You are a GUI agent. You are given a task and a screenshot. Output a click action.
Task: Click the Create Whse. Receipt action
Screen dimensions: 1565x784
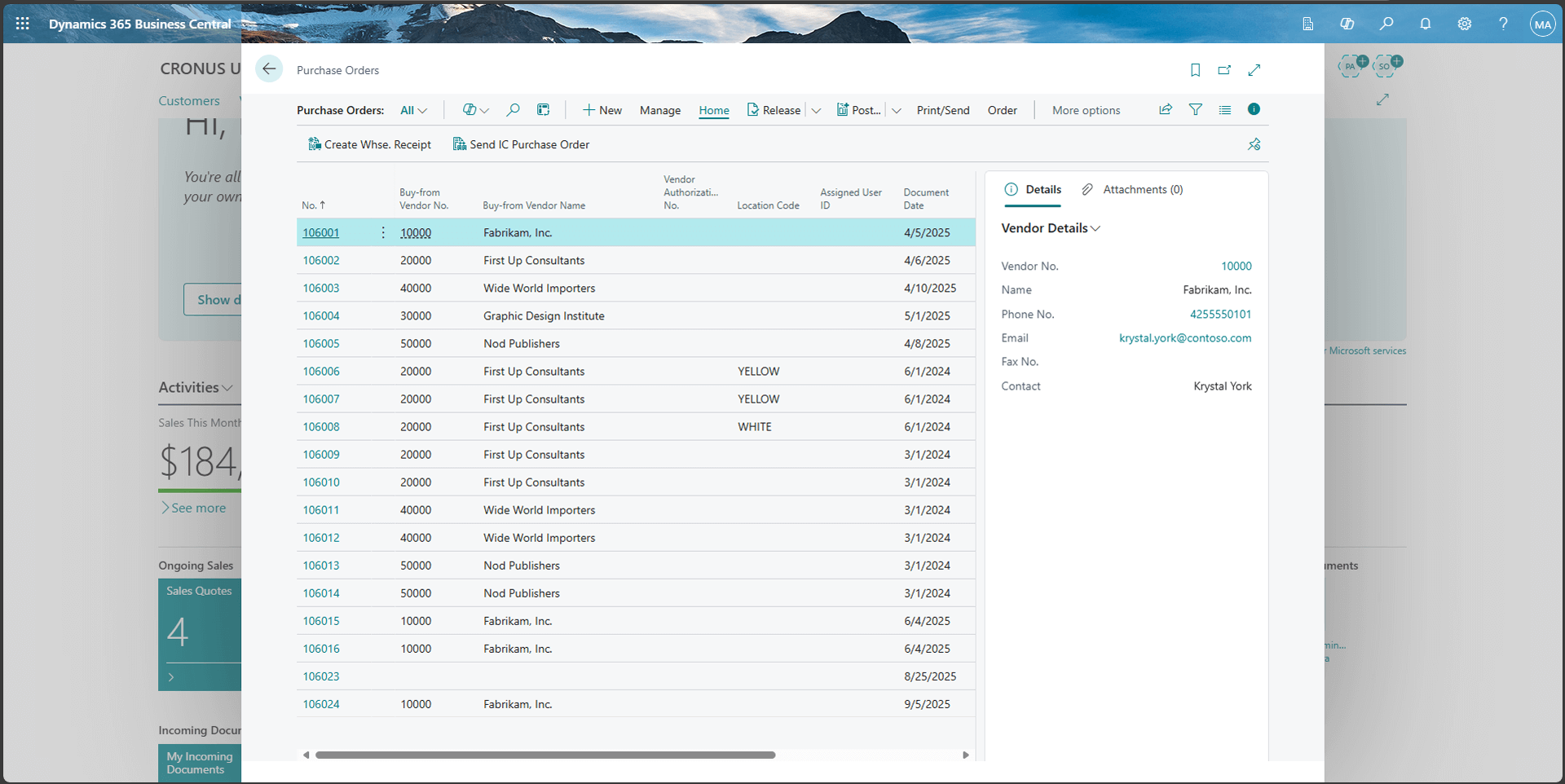(x=369, y=144)
